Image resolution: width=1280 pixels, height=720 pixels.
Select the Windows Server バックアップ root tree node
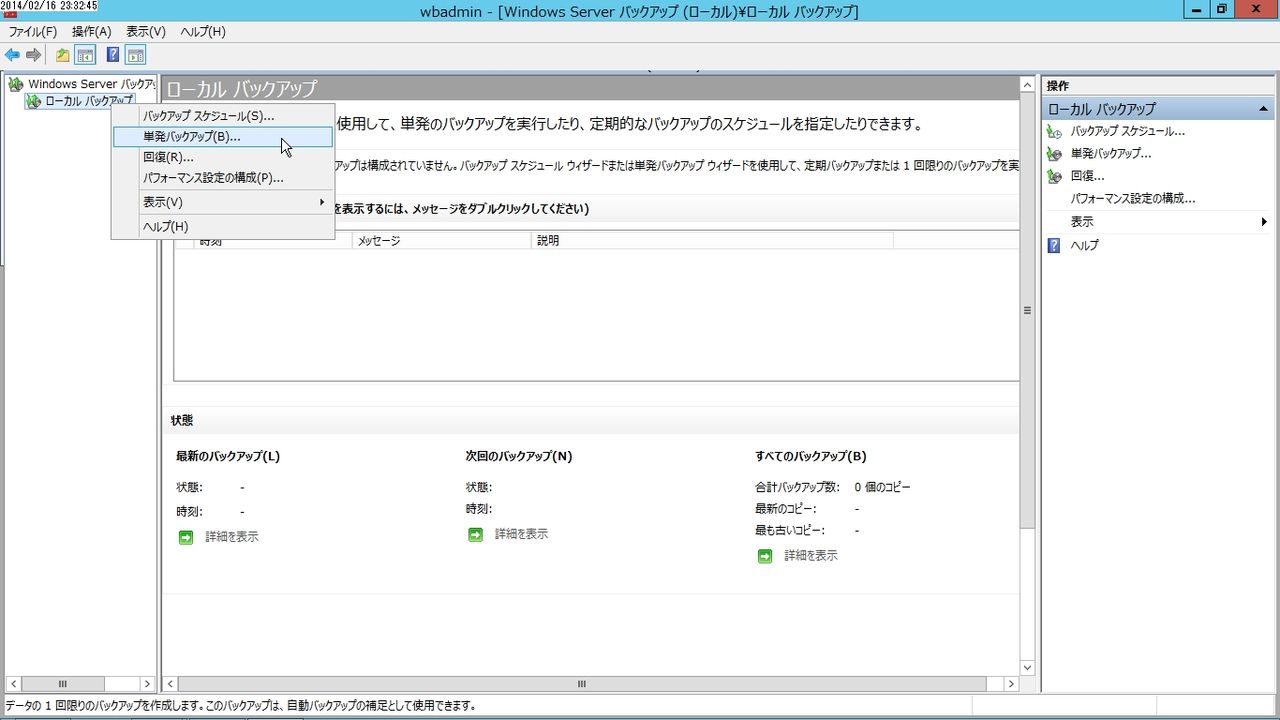click(x=82, y=84)
